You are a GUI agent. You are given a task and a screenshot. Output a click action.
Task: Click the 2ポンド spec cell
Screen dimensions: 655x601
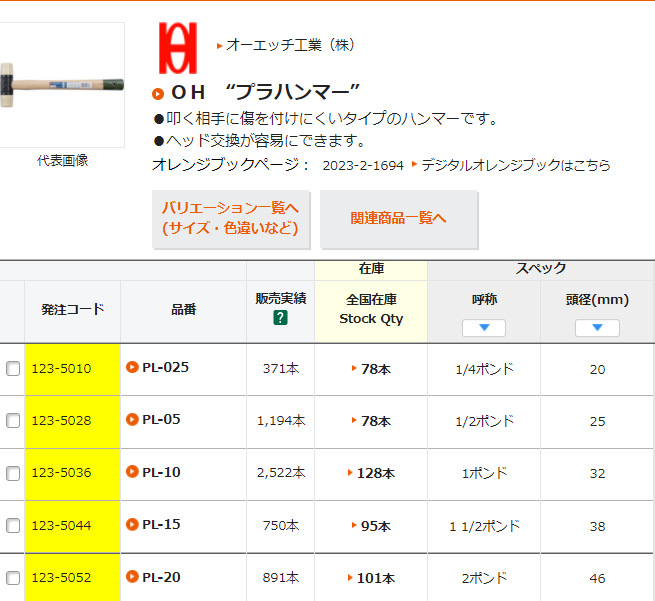tap(484, 578)
